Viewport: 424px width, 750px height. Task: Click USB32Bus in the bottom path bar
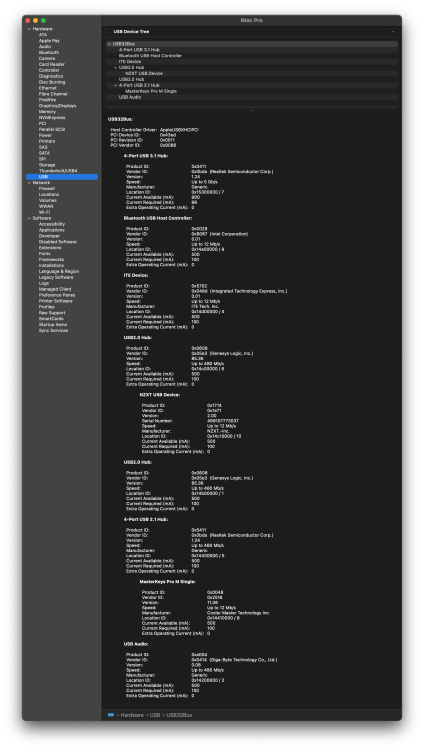[x=179, y=715]
